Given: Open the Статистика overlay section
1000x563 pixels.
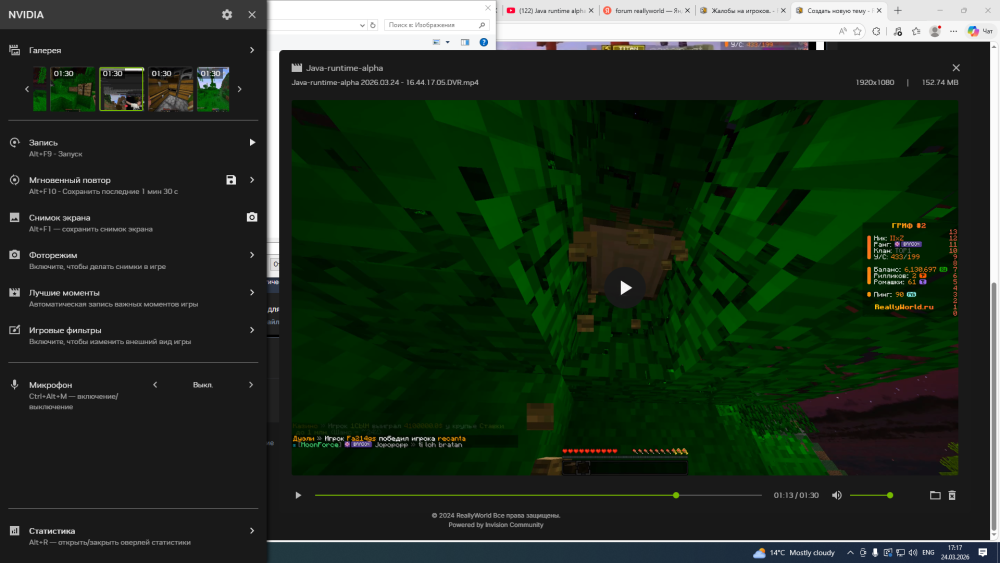Looking at the screenshot, I should [251, 531].
